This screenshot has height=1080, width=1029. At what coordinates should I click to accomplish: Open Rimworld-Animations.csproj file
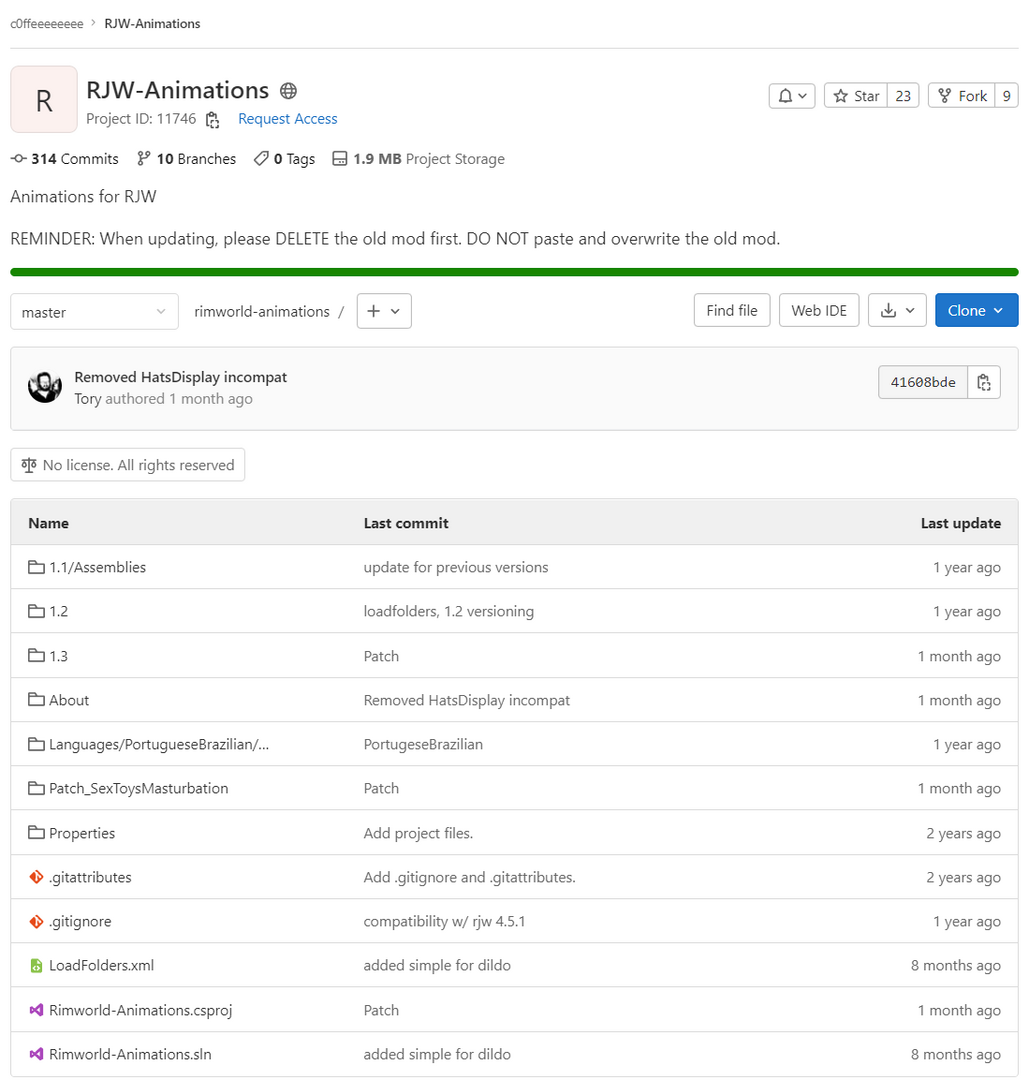pos(141,1010)
